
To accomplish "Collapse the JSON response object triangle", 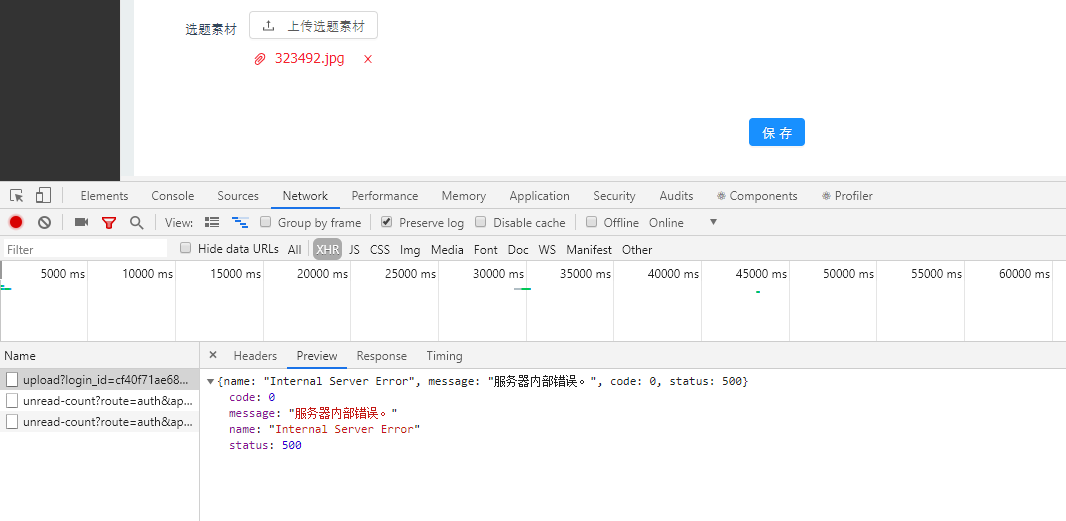I will (x=210, y=382).
